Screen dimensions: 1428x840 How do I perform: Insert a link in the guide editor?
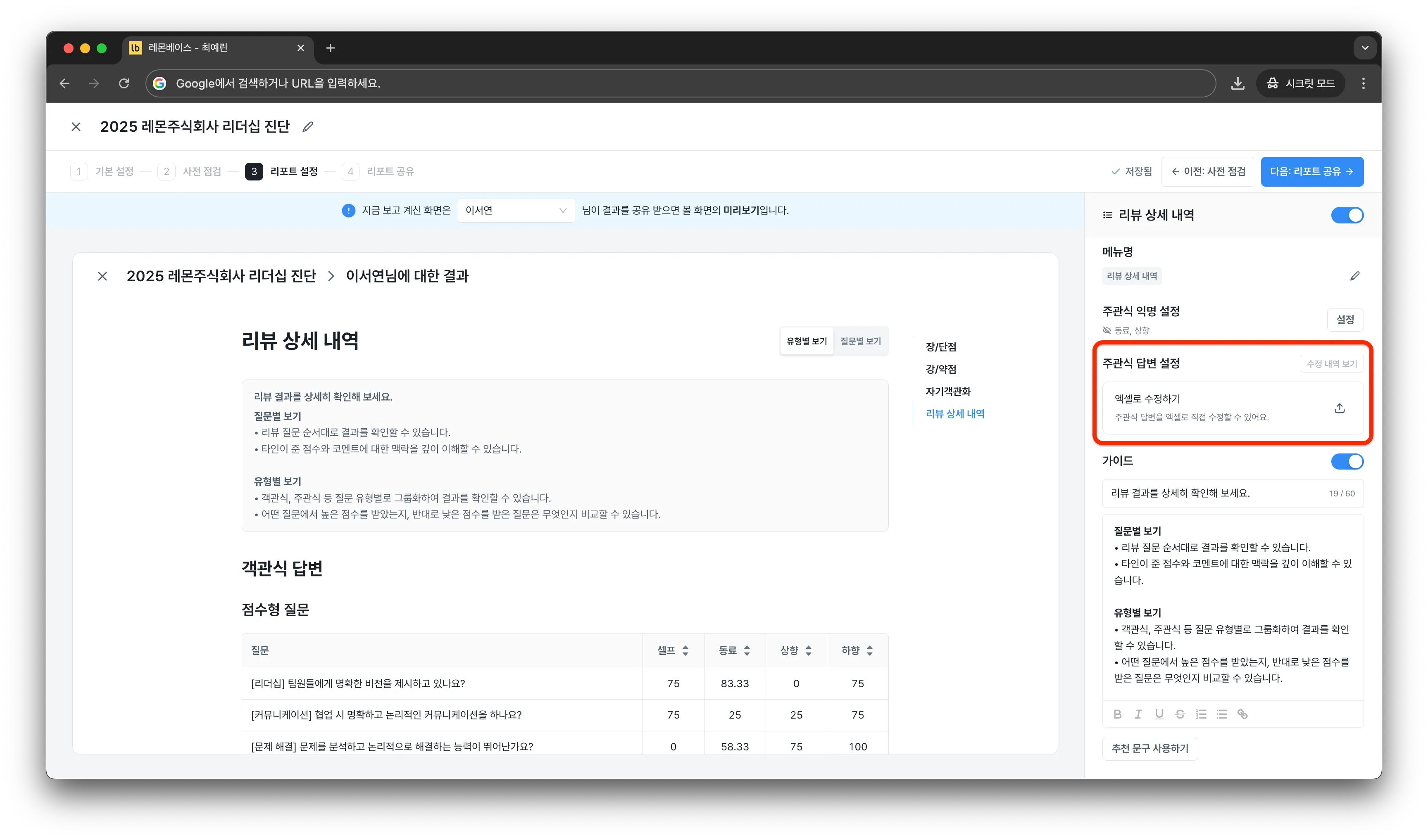click(1243, 714)
